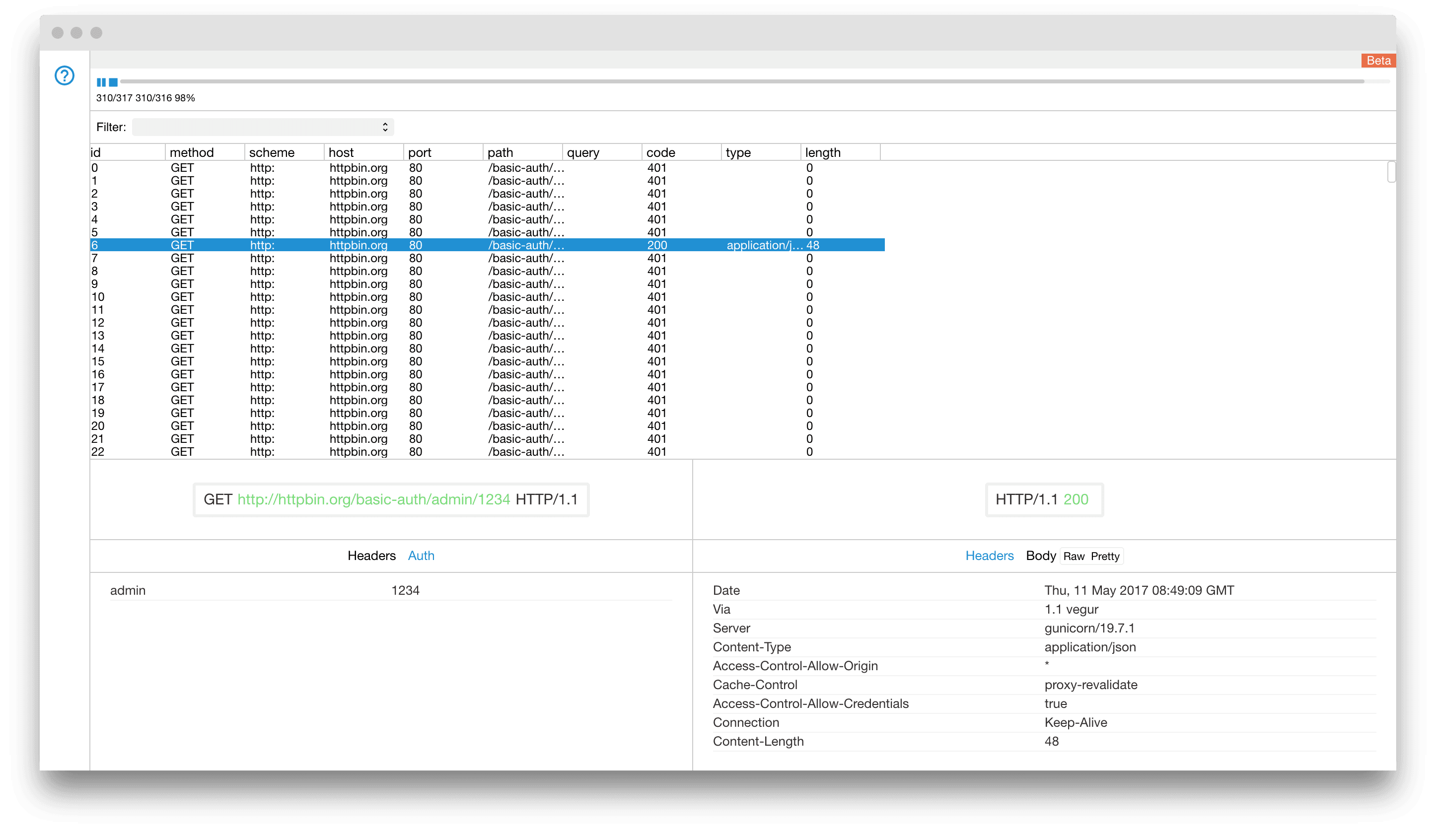
Task: Sort by the path column header
Action: pos(522,152)
